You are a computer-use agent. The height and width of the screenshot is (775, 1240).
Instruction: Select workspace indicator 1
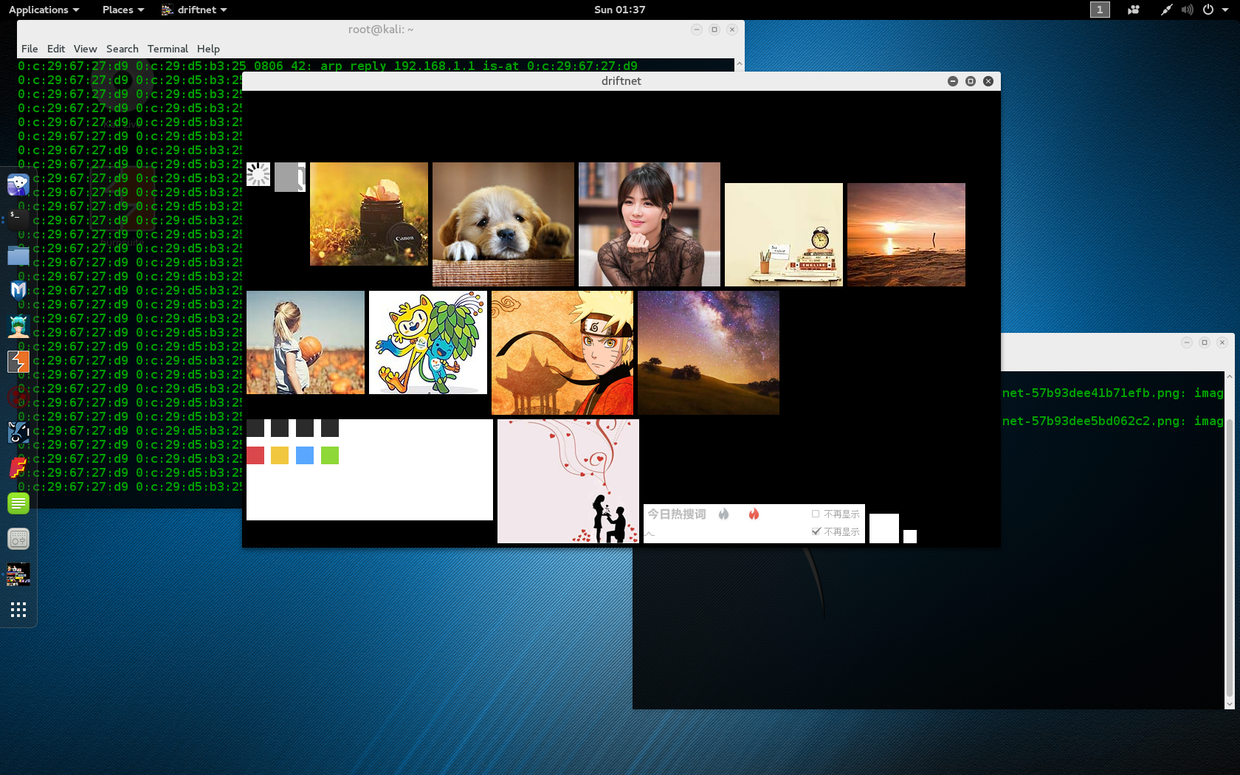(1100, 9)
